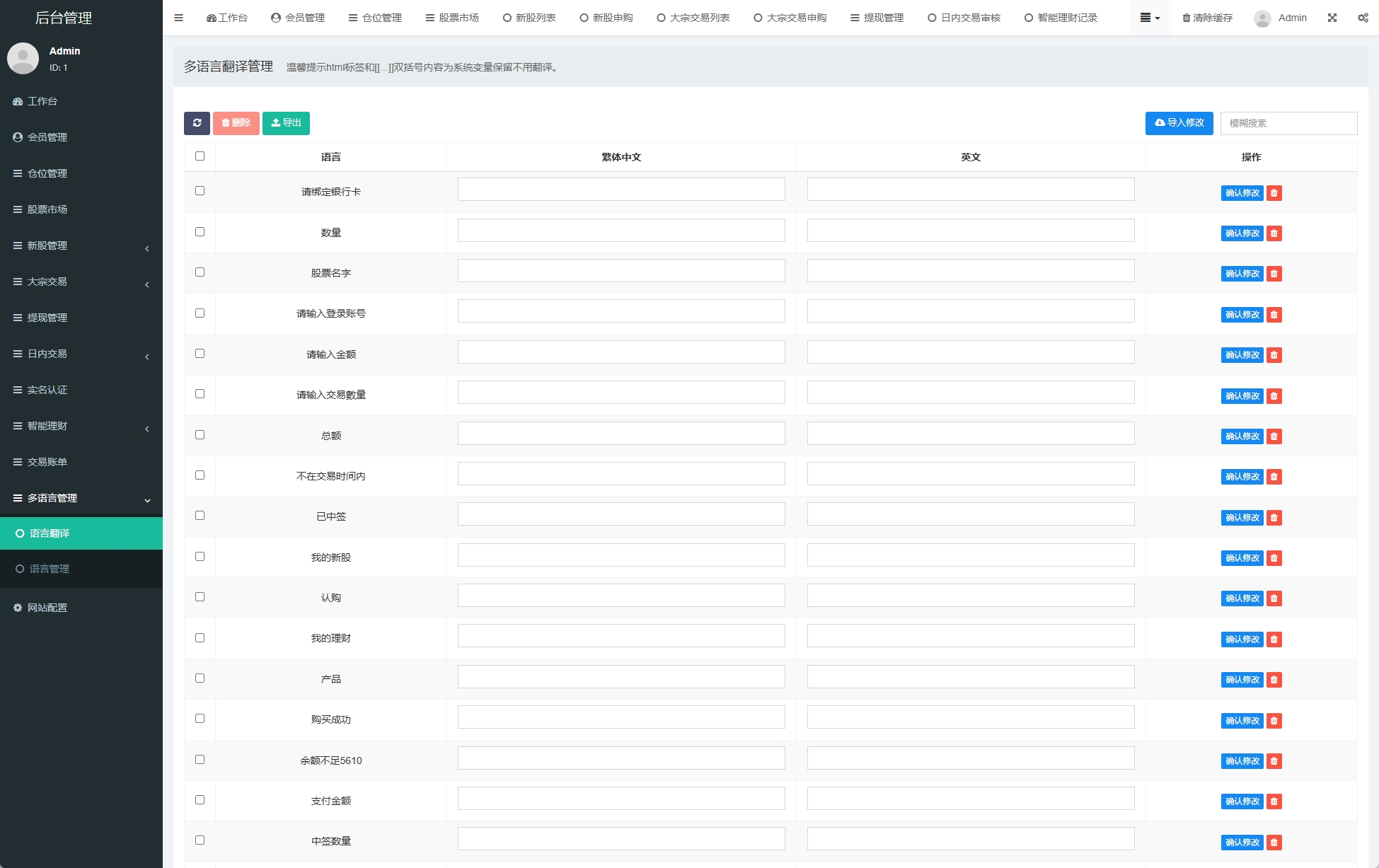Image resolution: width=1379 pixels, height=868 pixels.
Task: Click red trash icon for 数量 row
Action: pos(1274,233)
